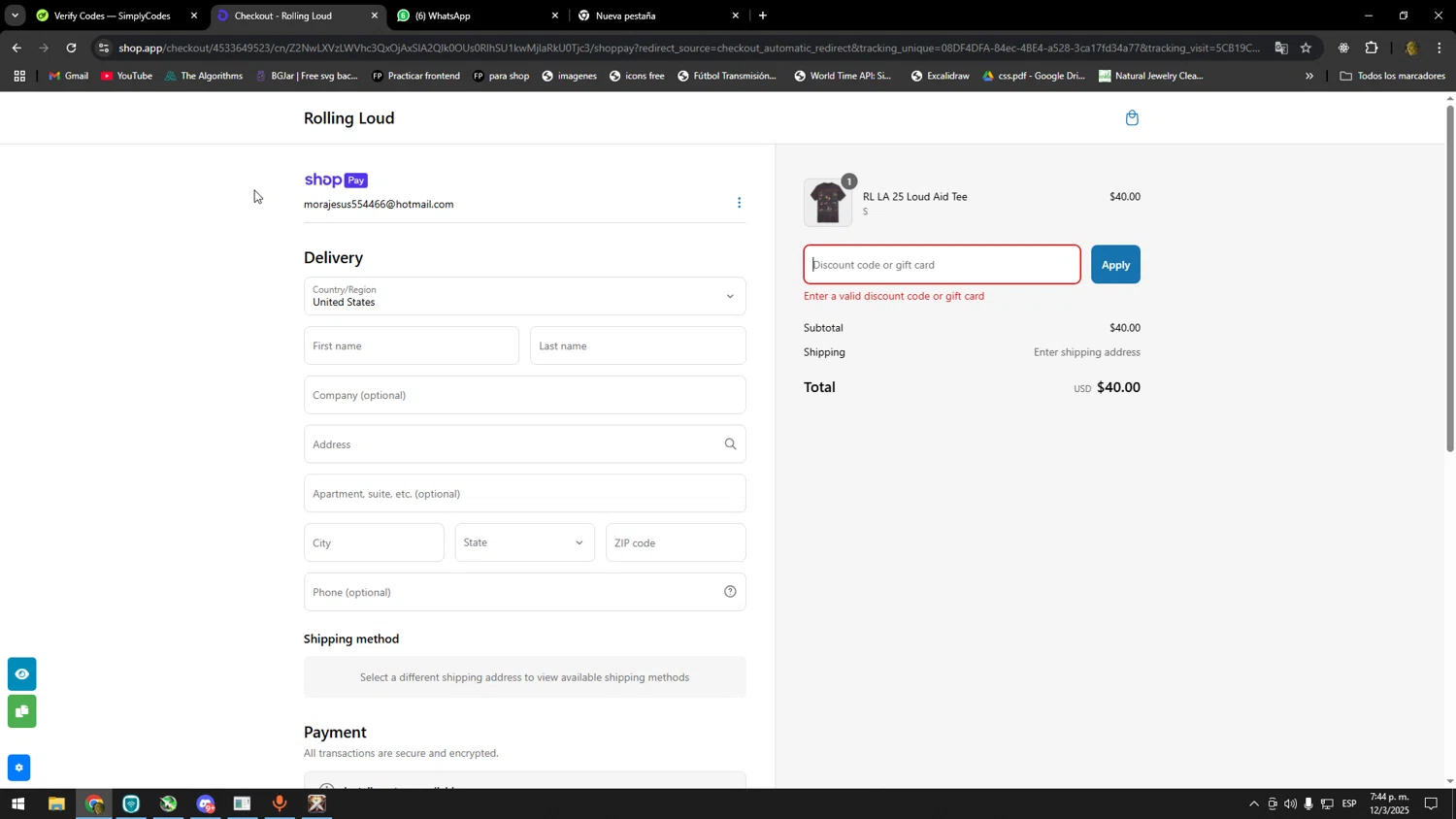The height and width of the screenshot is (819, 1456).
Task: Open the Excalidraw bookmark
Action: pos(940,76)
